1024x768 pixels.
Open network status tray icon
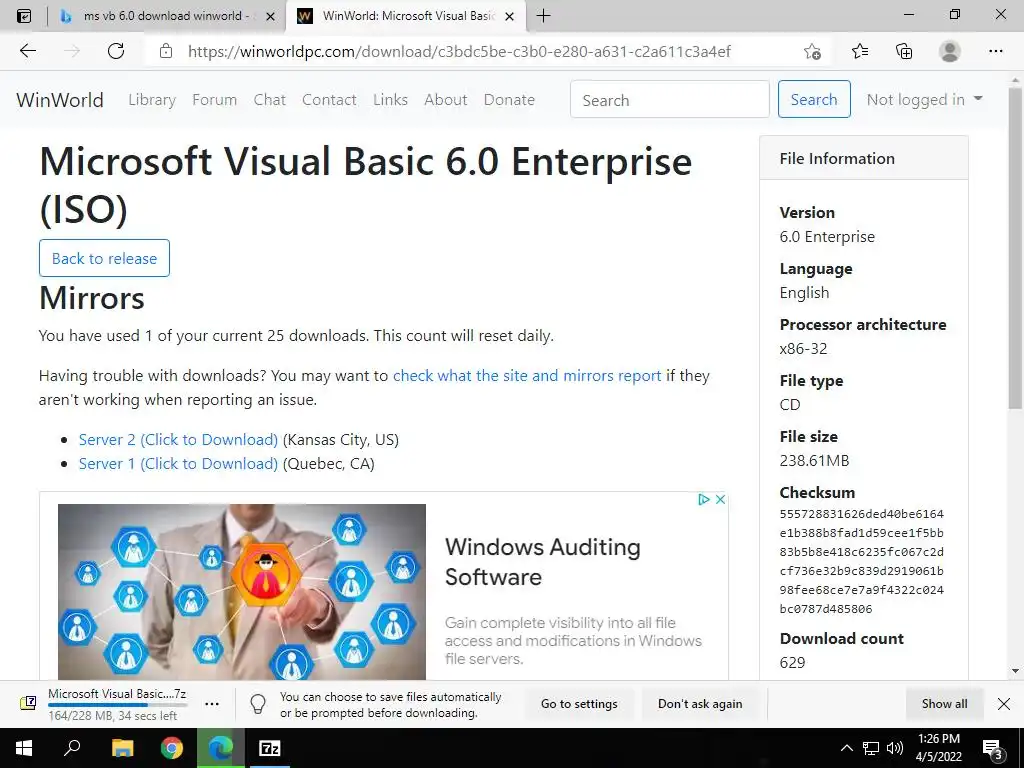click(x=871, y=748)
